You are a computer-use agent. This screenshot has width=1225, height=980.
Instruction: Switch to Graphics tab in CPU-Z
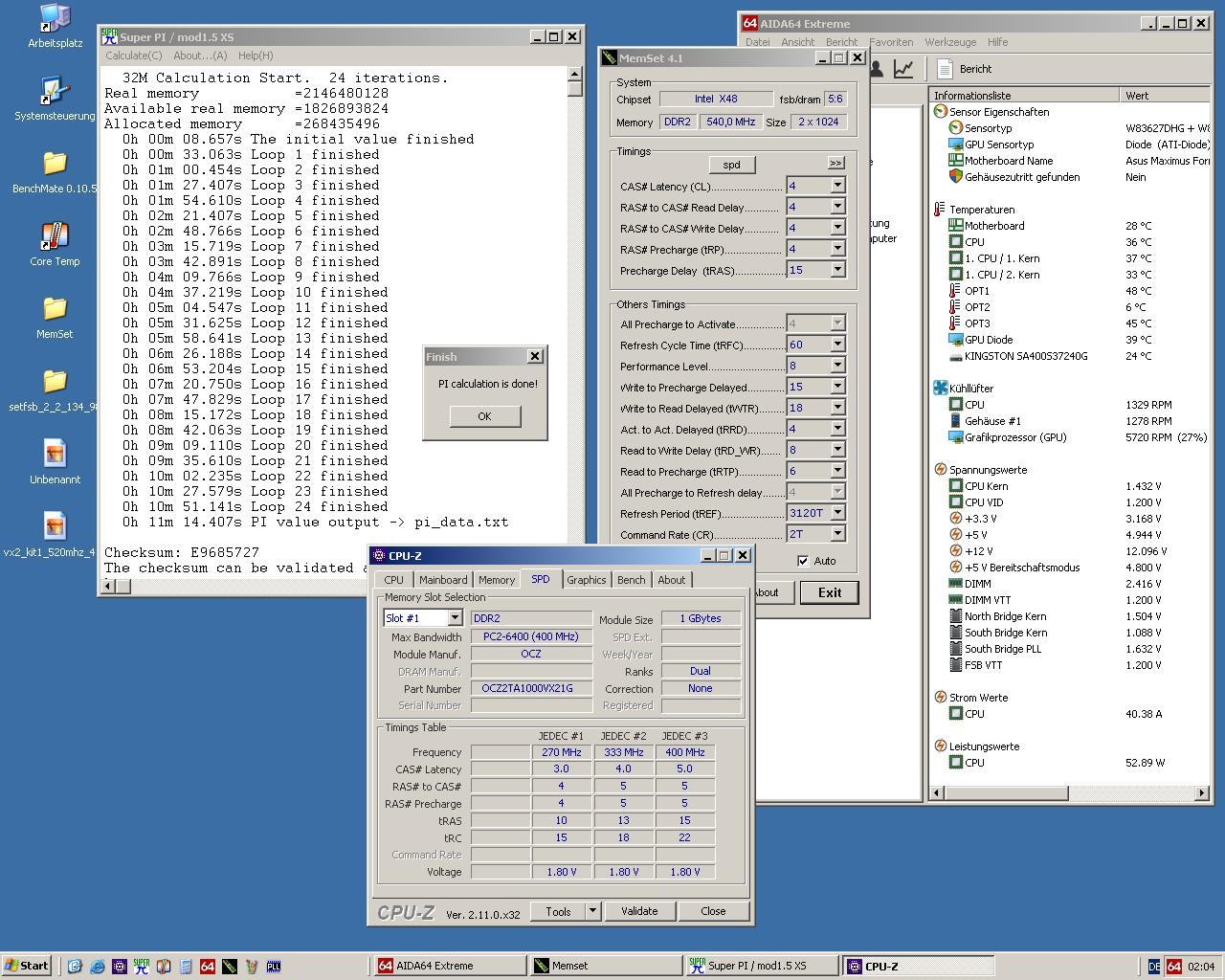coord(587,580)
